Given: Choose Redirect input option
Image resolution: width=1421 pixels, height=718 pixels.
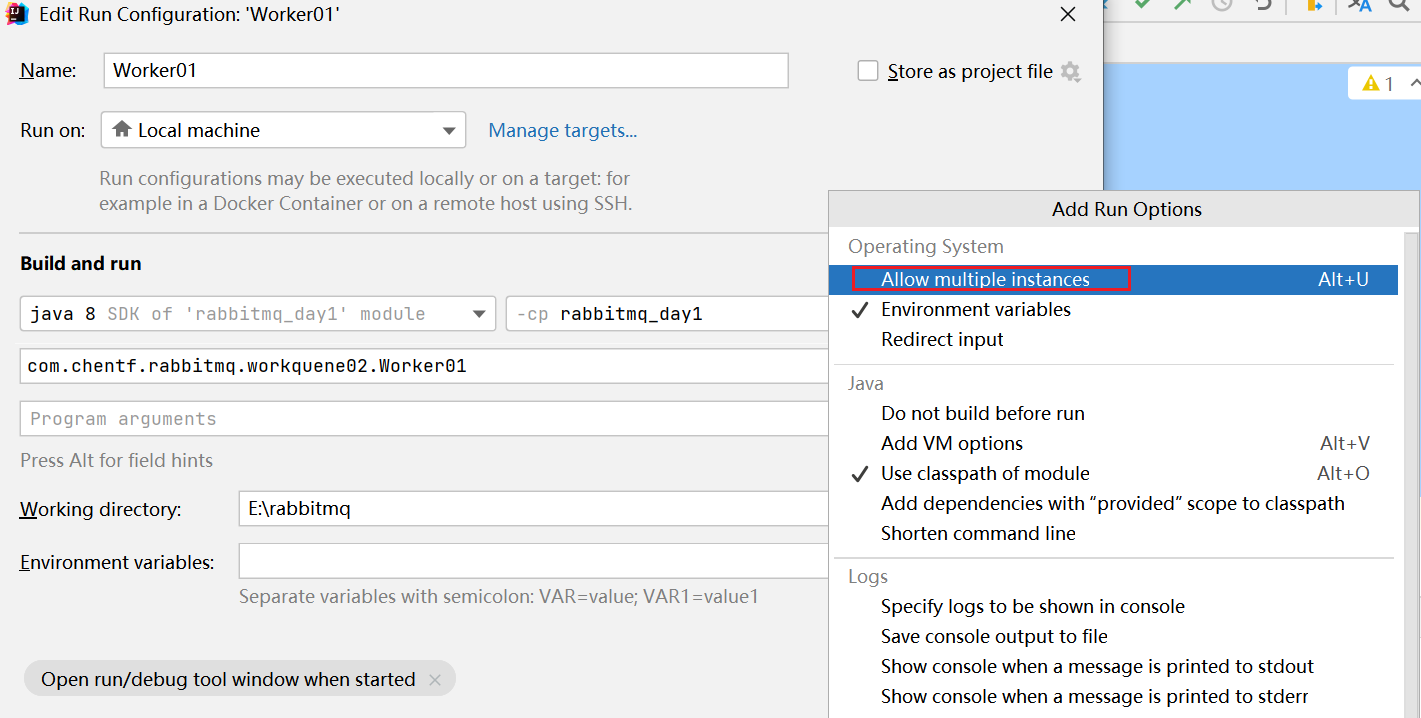Looking at the screenshot, I should pyautogui.click(x=1113, y=339).
